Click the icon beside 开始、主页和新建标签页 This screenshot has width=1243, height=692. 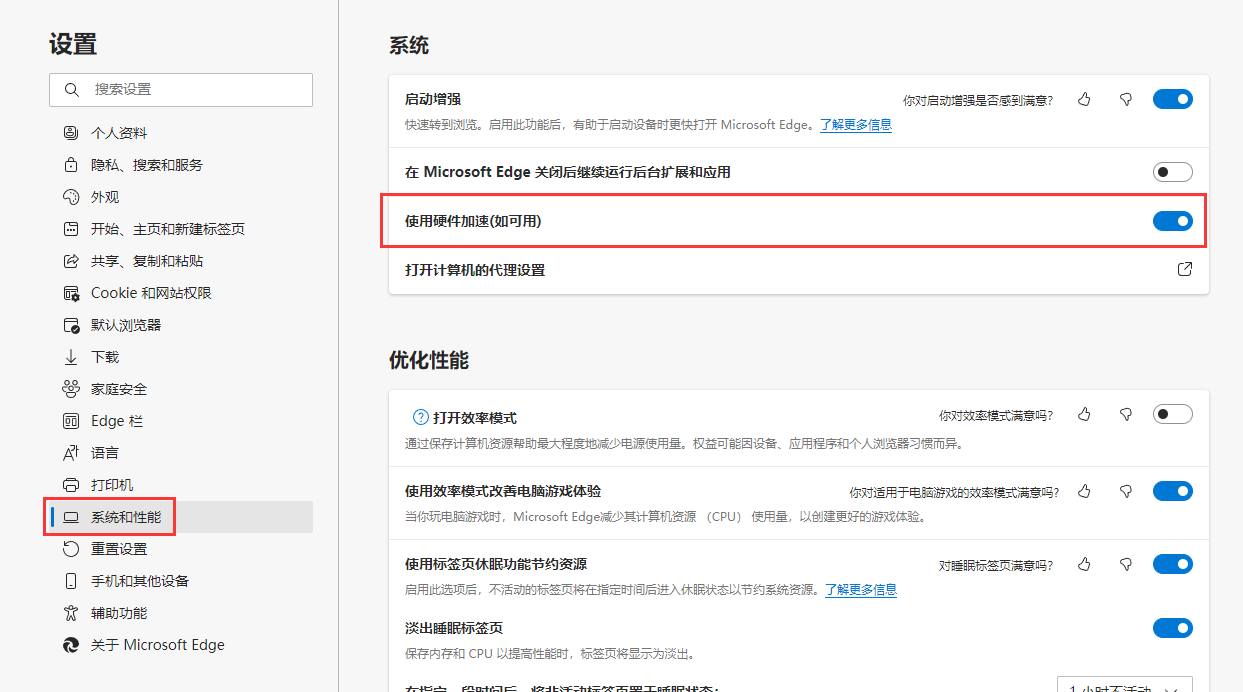70,229
